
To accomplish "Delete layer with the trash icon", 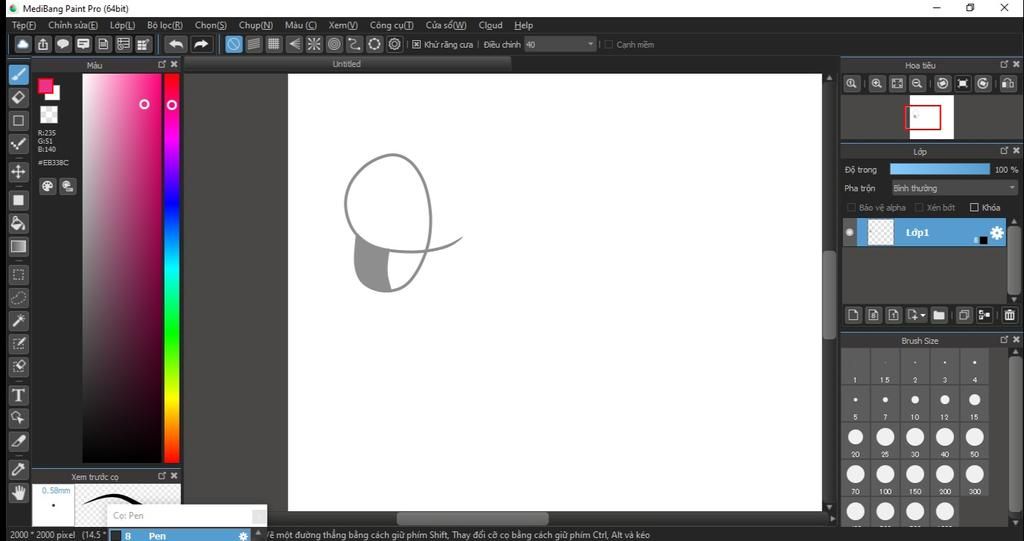I will click(x=1010, y=315).
